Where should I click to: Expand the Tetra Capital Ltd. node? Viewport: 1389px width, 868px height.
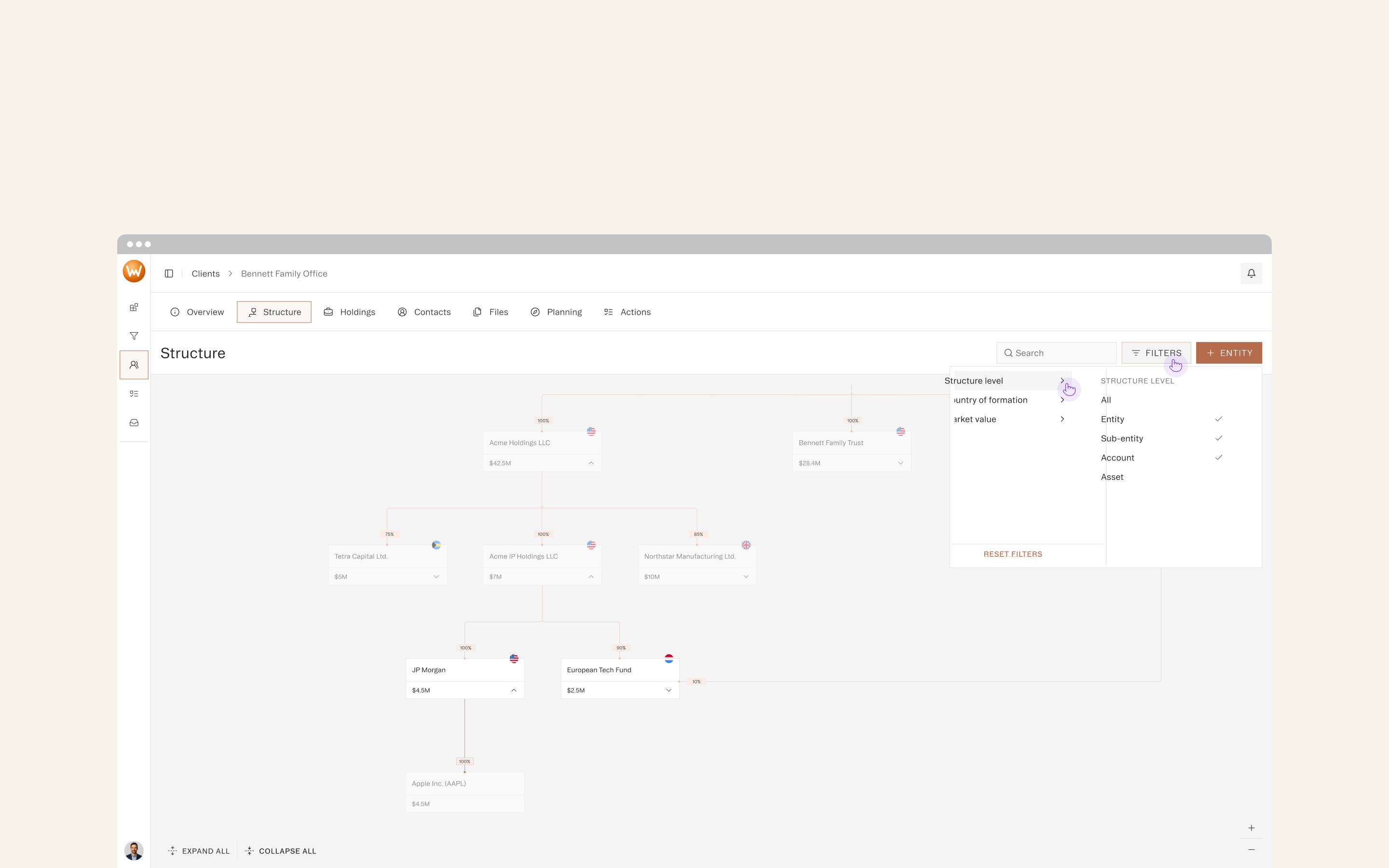(436, 577)
